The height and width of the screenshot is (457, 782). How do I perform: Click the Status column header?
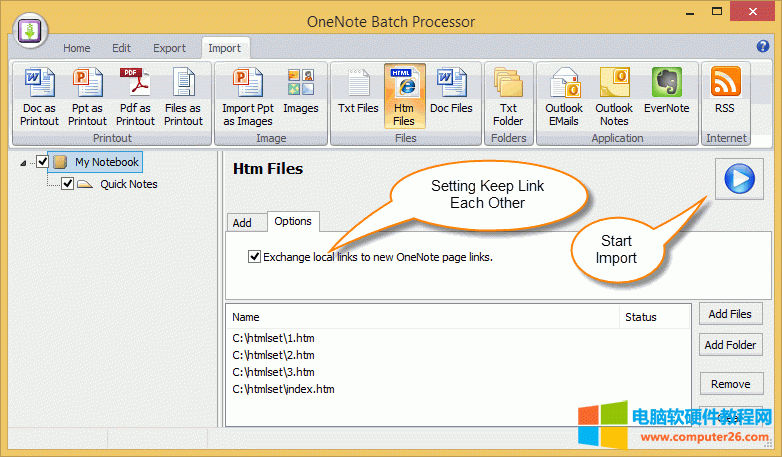click(654, 317)
